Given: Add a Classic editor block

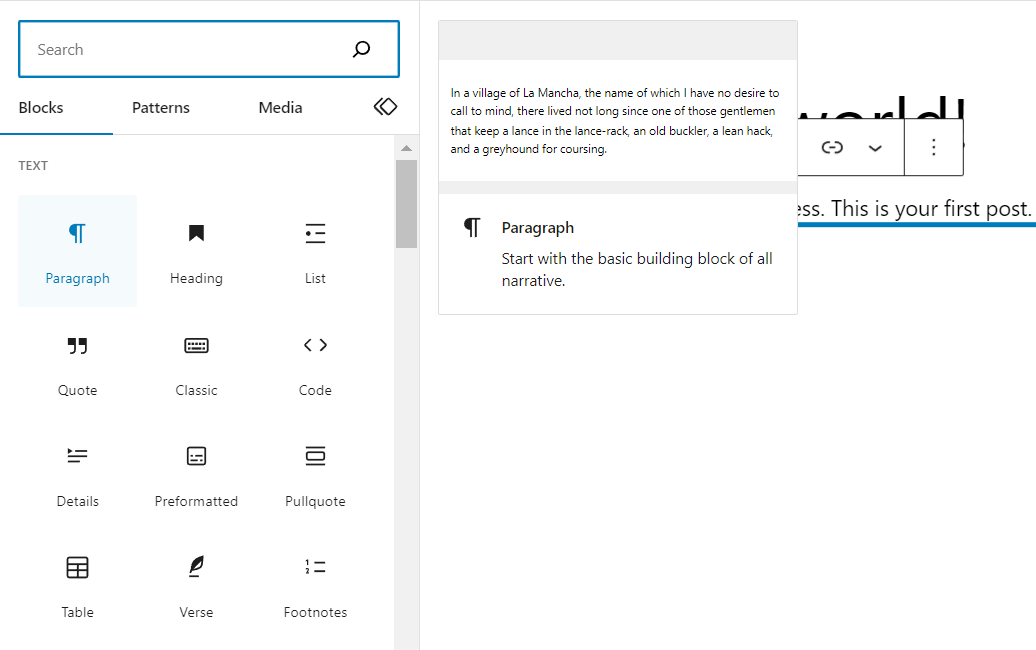Looking at the screenshot, I should point(196,362).
